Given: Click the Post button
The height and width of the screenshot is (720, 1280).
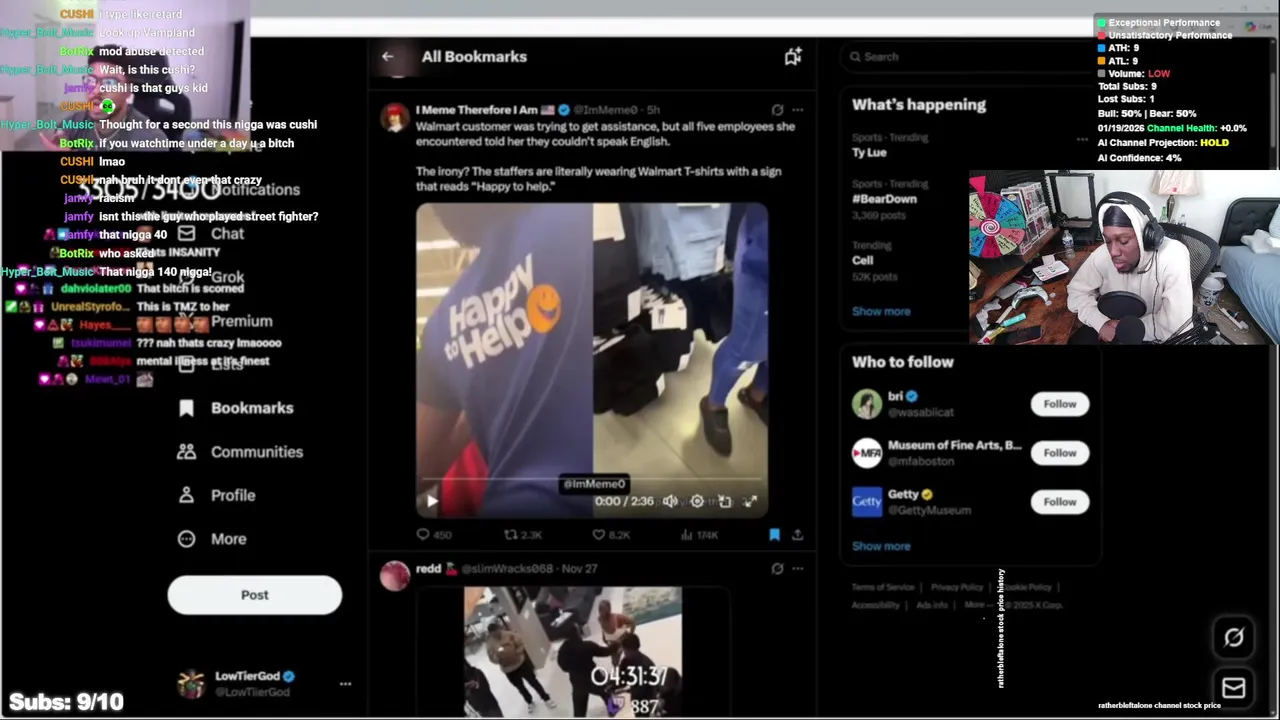Looking at the screenshot, I should [x=255, y=595].
